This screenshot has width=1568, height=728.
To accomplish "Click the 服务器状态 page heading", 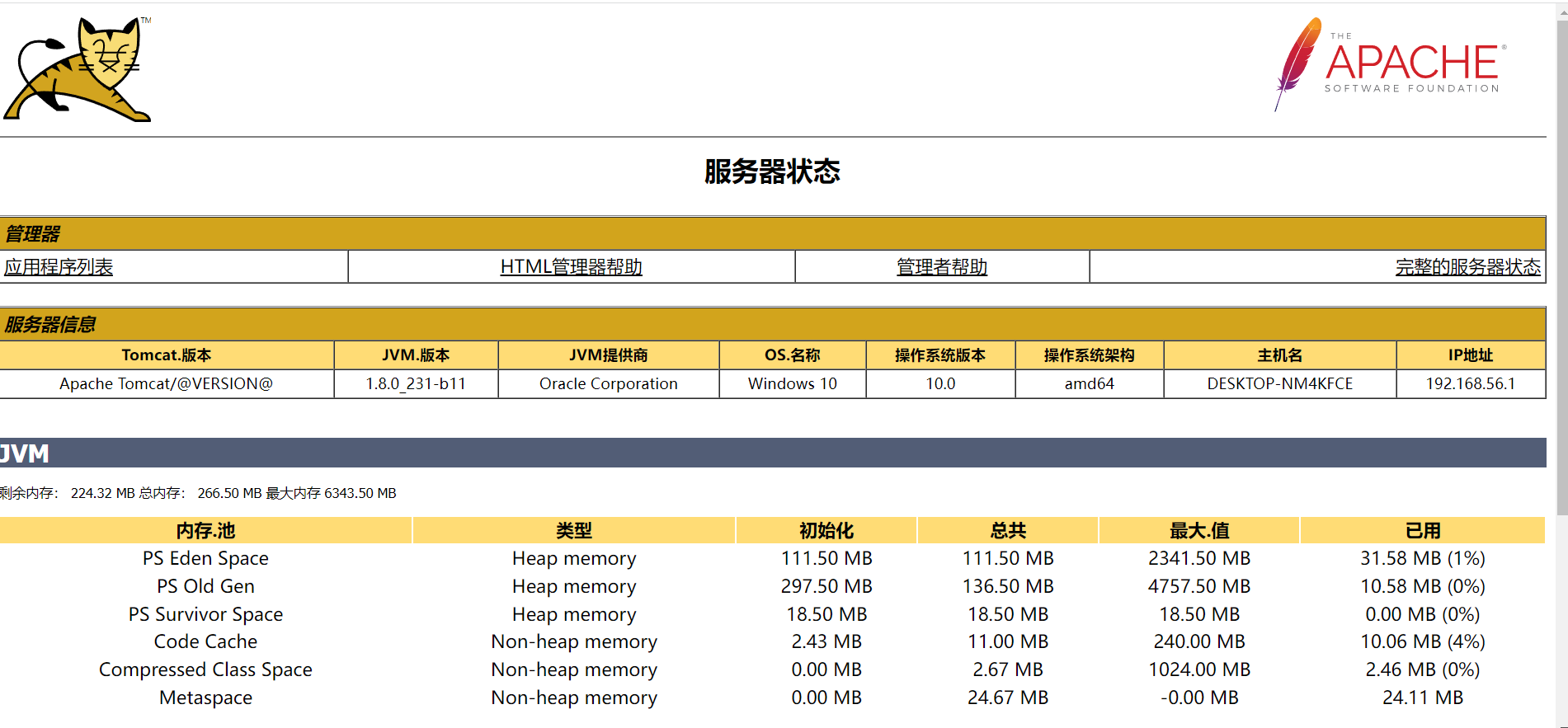I will (x=772, y=171).
